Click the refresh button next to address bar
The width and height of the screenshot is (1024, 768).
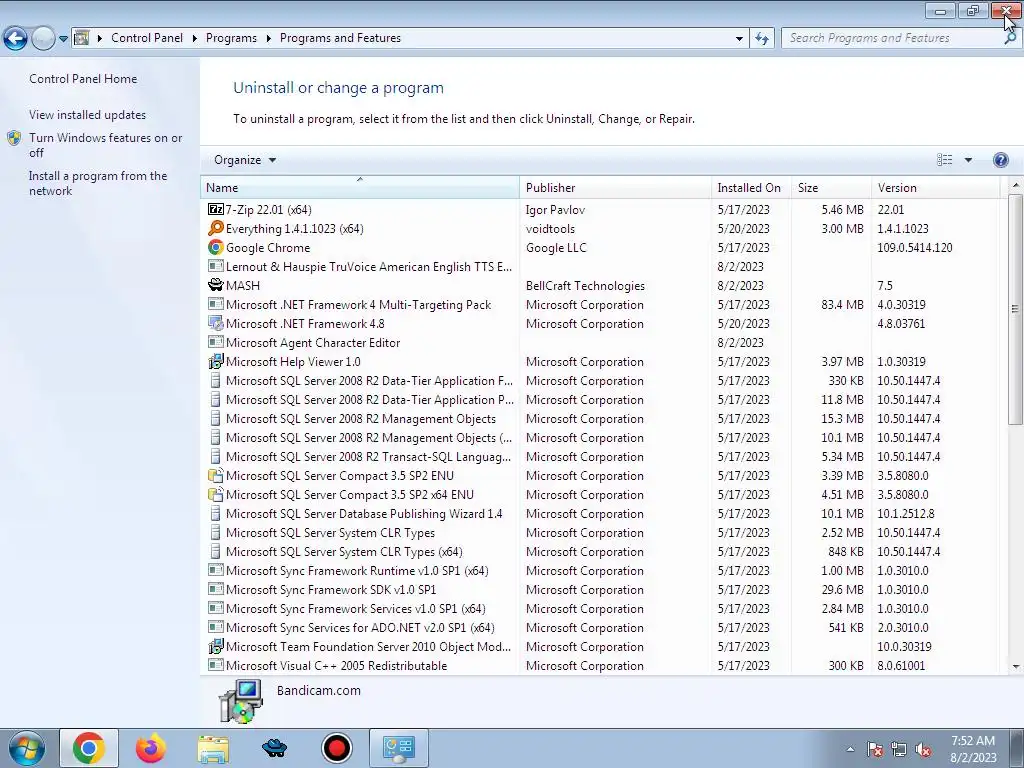pos(761,38)
